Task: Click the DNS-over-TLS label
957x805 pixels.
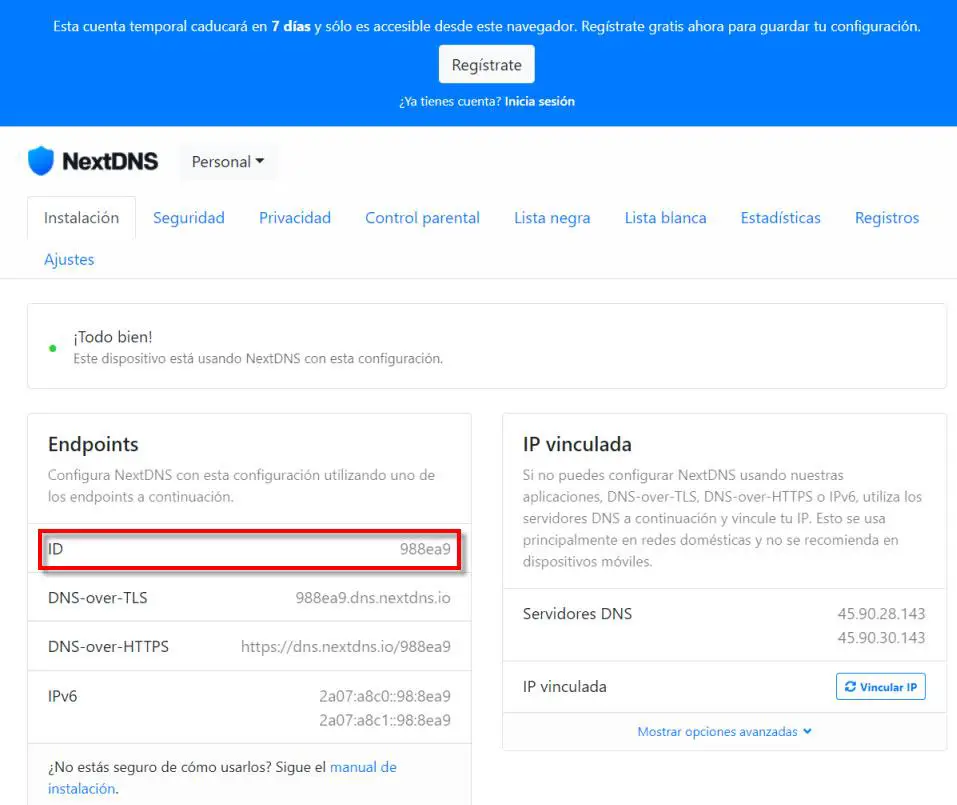Action: click(x=98, y=597)
